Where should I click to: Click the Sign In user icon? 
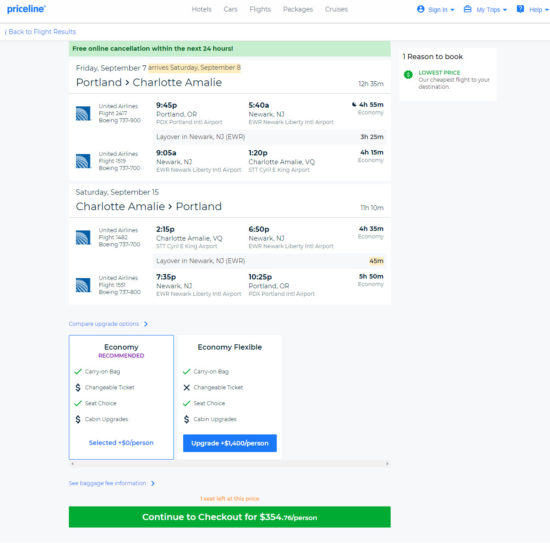coord(421,9)
